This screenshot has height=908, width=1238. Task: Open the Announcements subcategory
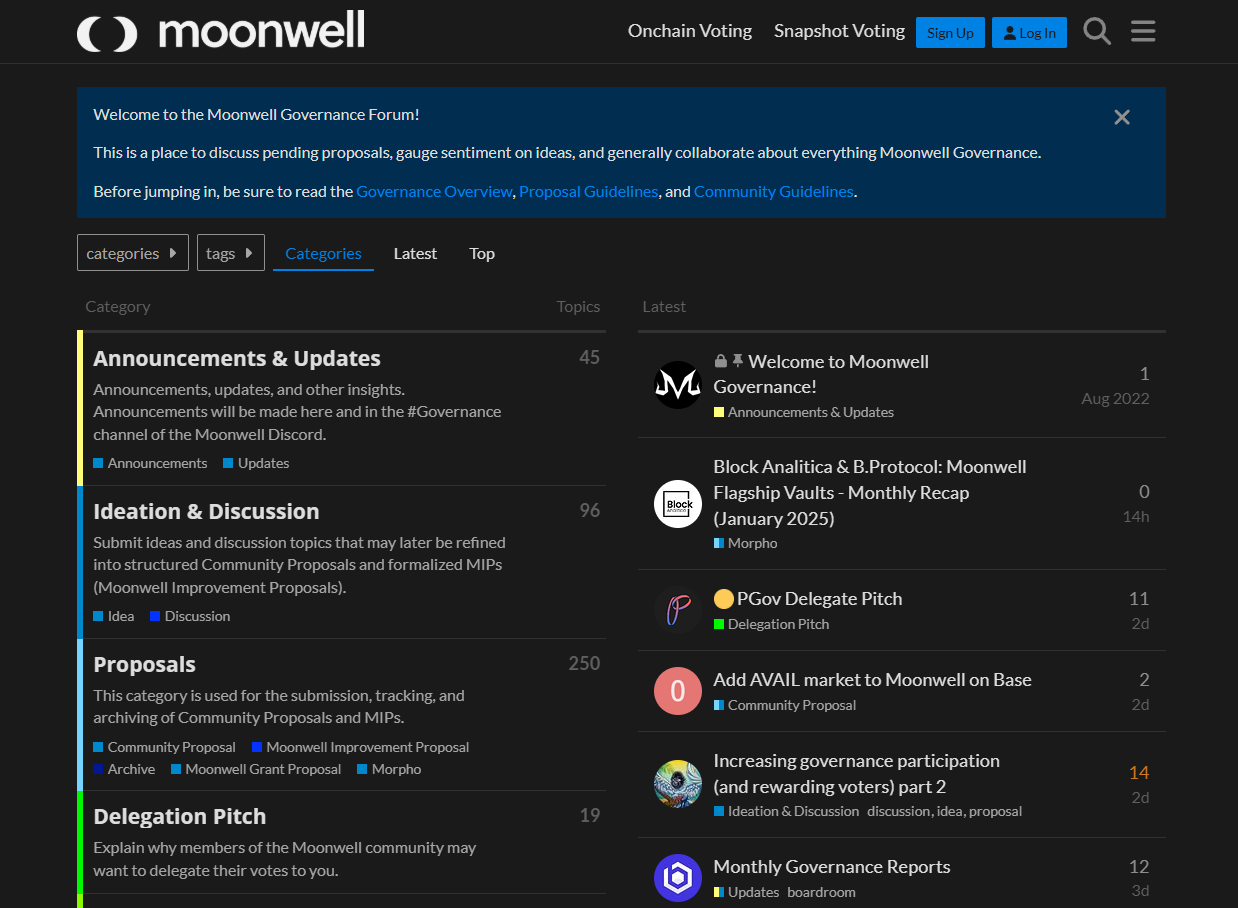[150, 463]
